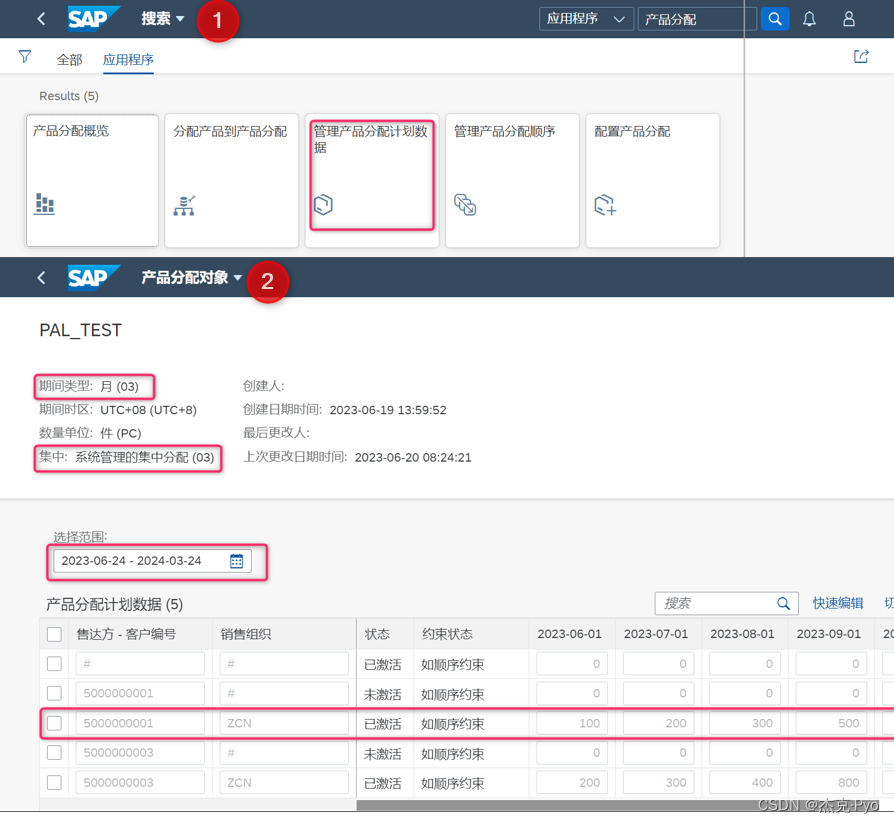Viewport: 894px width, 823px height.
Task: Open the calendar icon in the selection range field
Action: pyautogui.click(x=236, y=561)
